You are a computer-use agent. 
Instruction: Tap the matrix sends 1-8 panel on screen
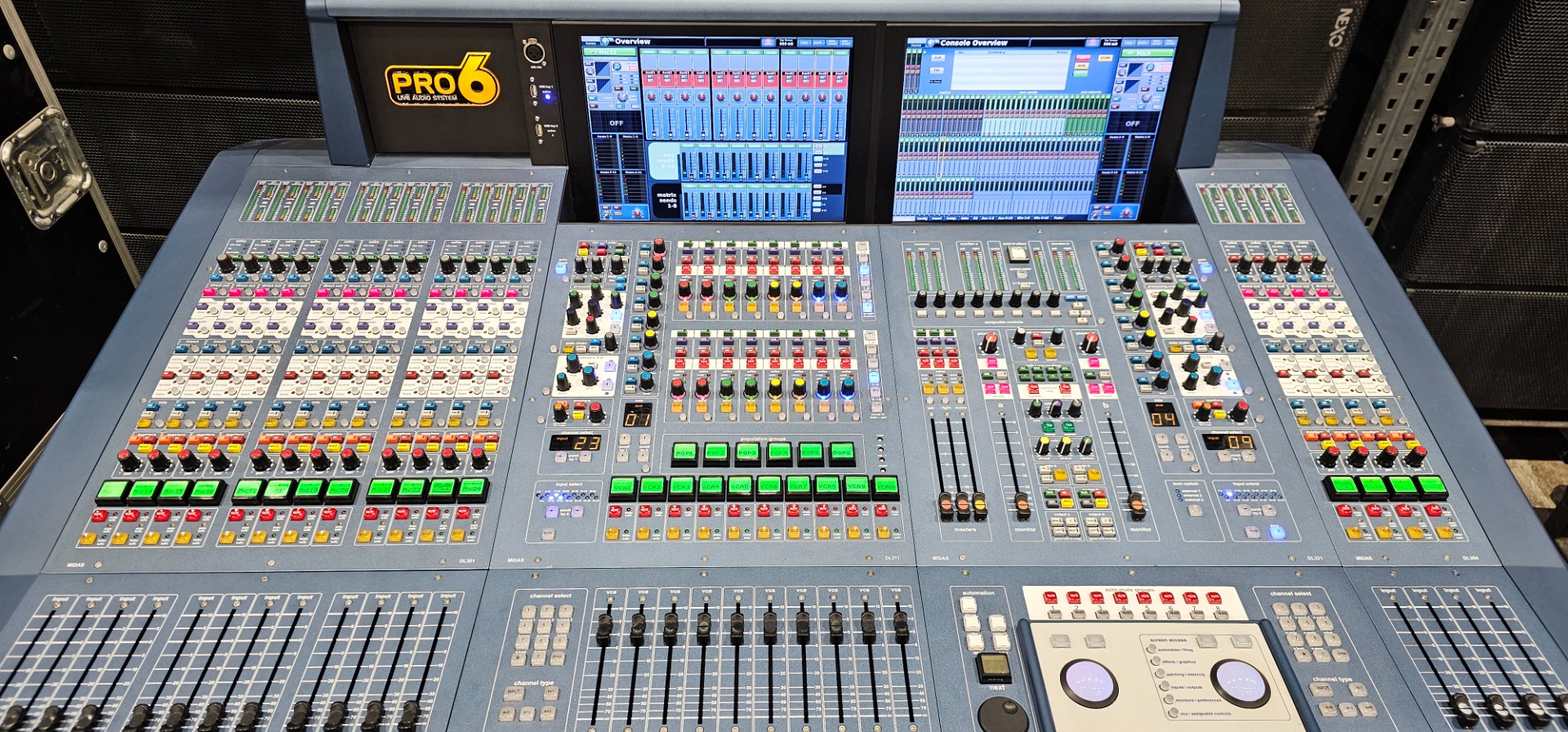666,200
